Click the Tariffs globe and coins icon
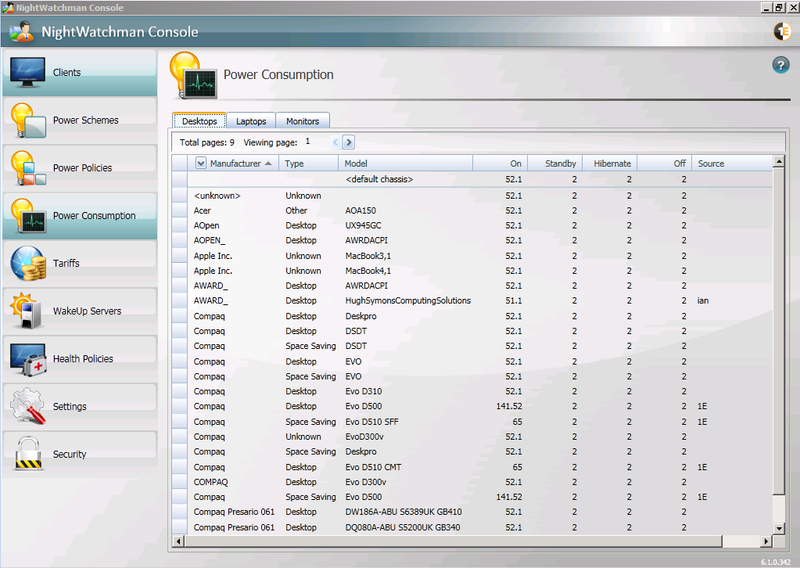800x568 pixels. tap(27, 264)
